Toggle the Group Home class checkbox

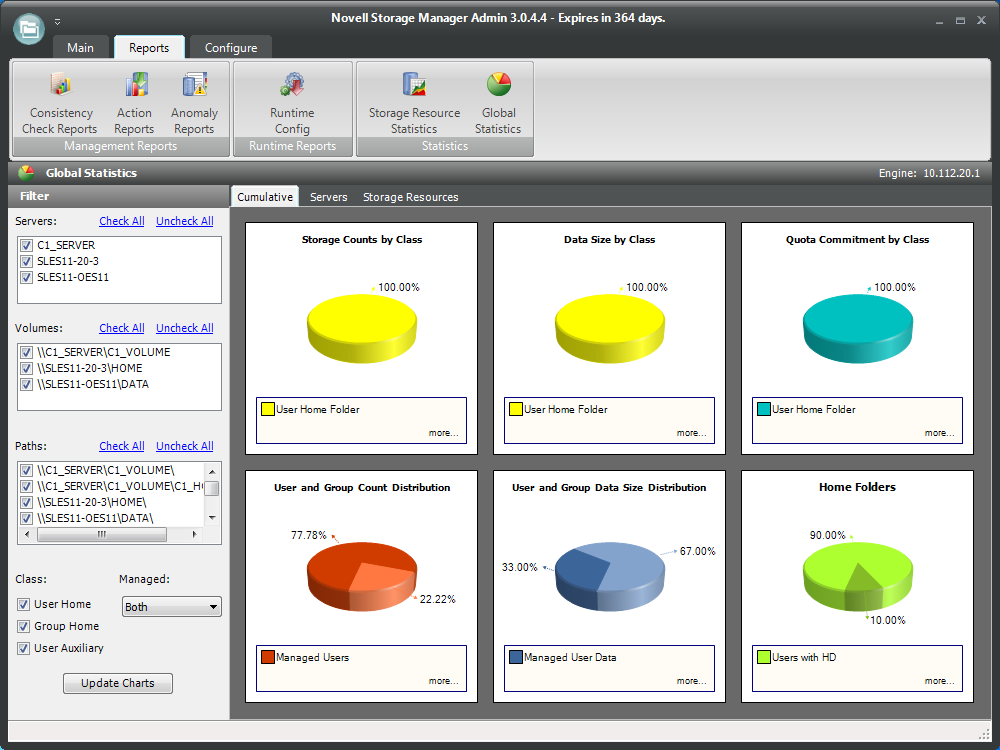(x=24, y=626)
